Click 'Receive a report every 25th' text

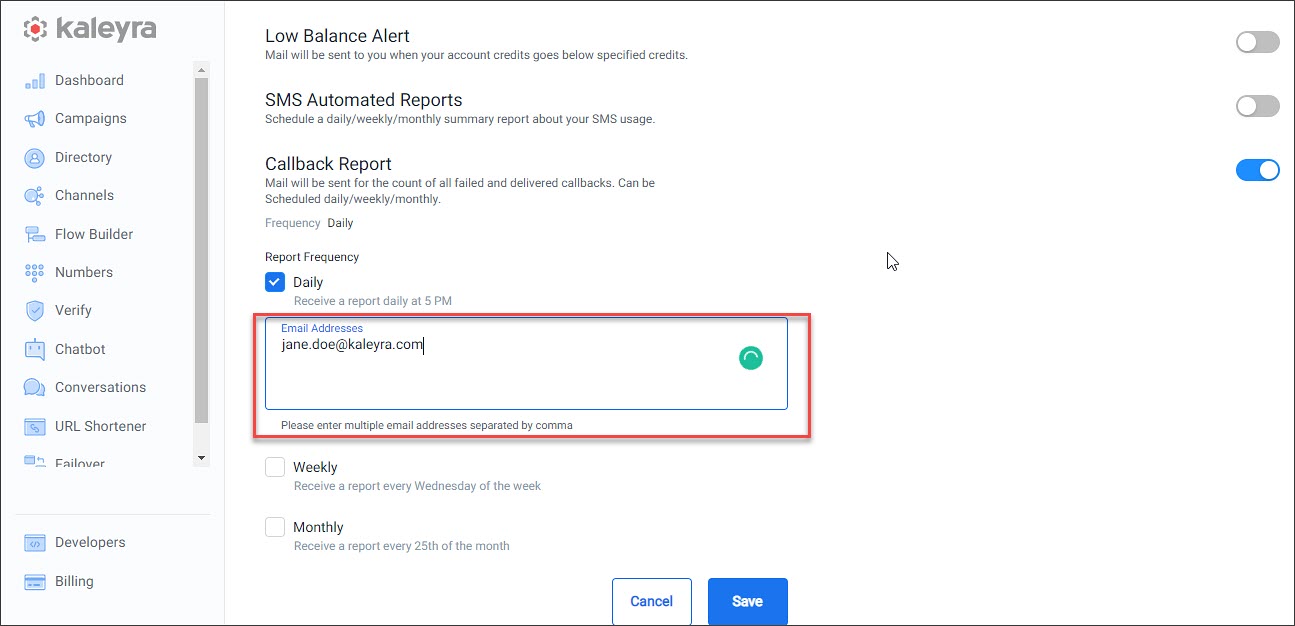pyautogui.click(x=402, y=546)
